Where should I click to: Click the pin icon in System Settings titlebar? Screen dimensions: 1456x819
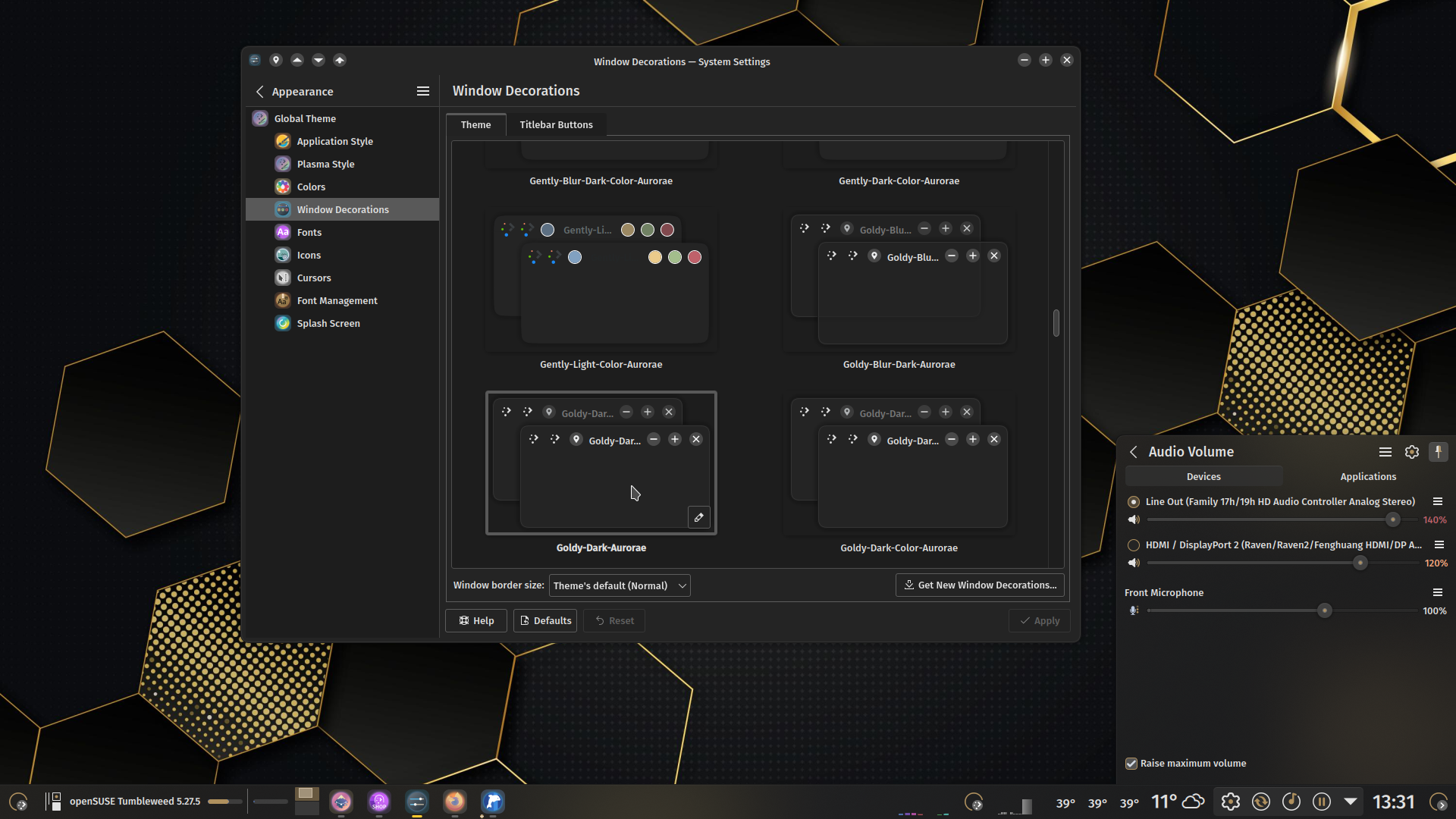click(x=276, y=60)
